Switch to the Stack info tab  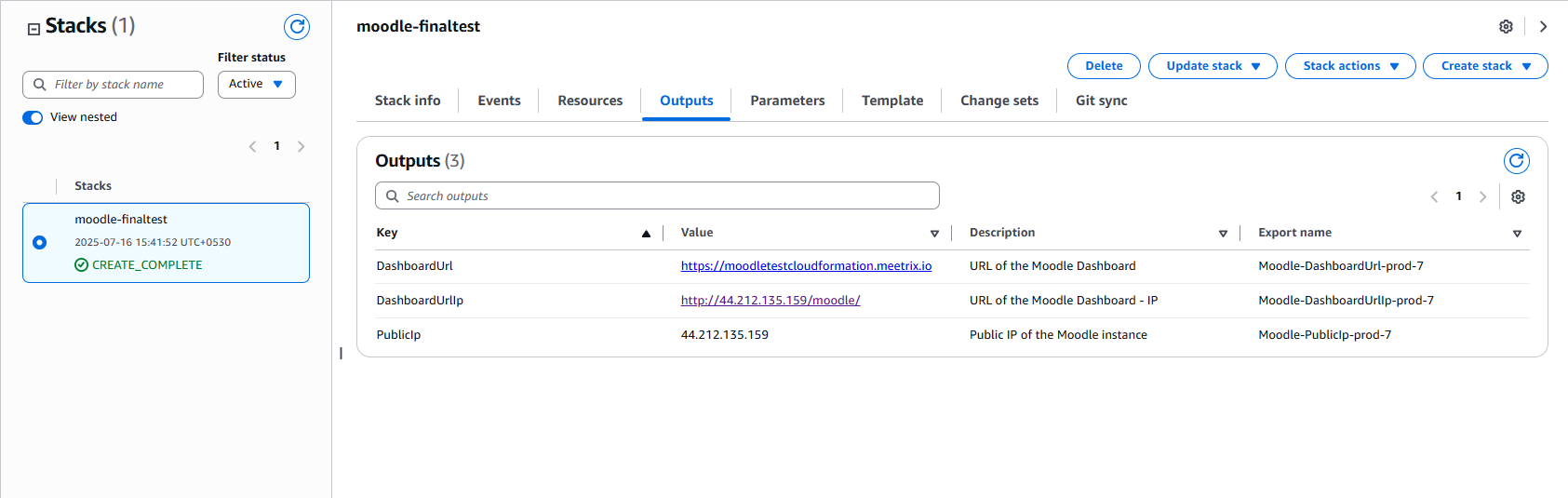pos(408,101)
